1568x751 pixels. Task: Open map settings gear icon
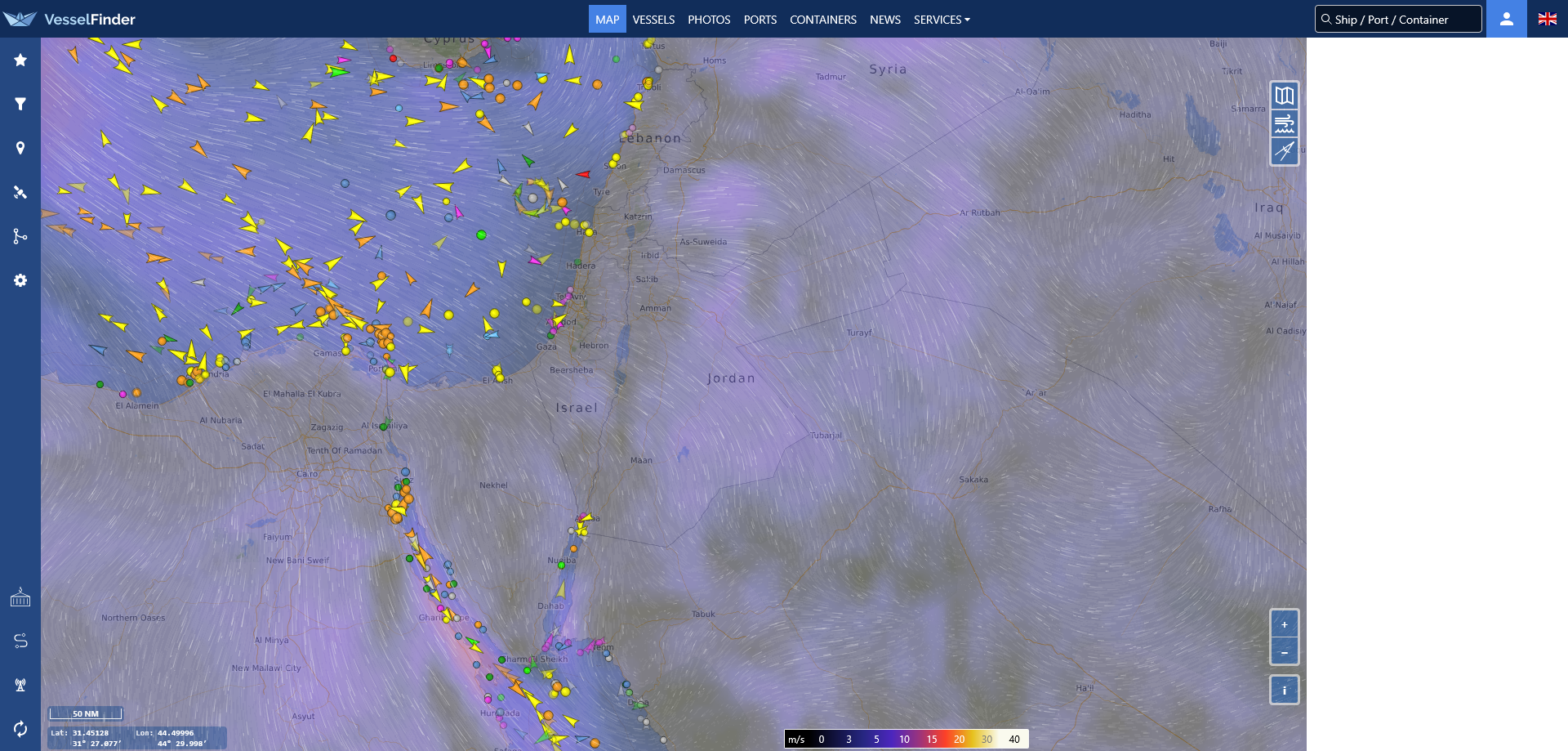pyautogui.click(x=20, y=280)
